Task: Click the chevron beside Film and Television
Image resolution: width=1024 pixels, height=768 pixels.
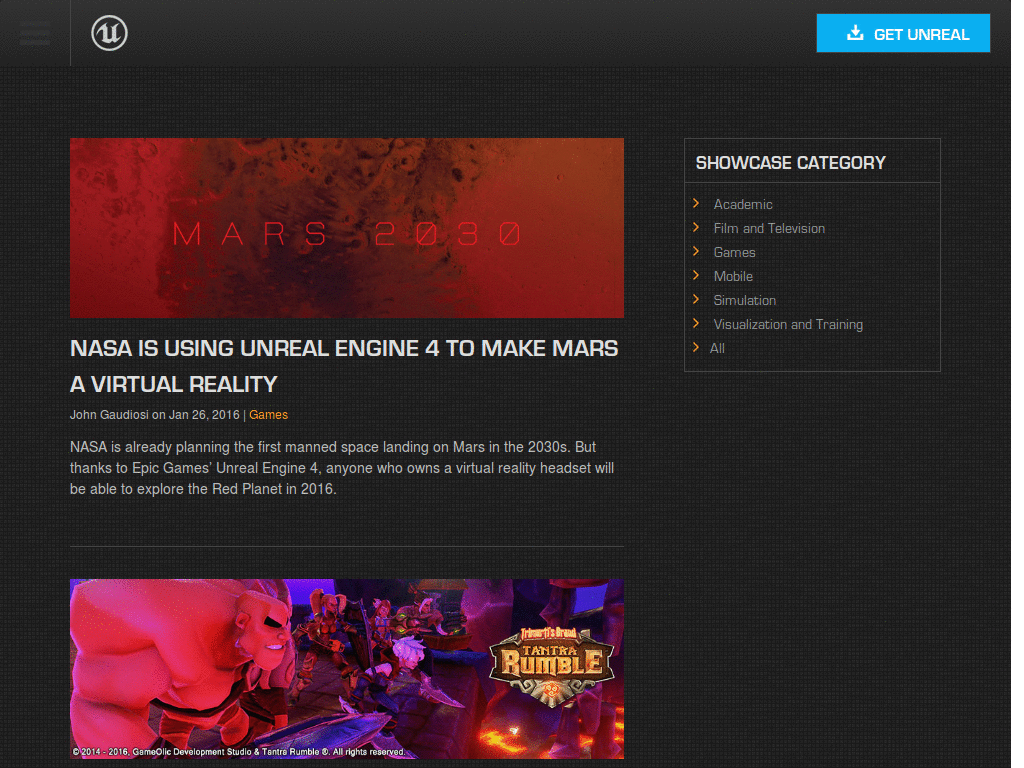Action: click(x=696, y=228)
